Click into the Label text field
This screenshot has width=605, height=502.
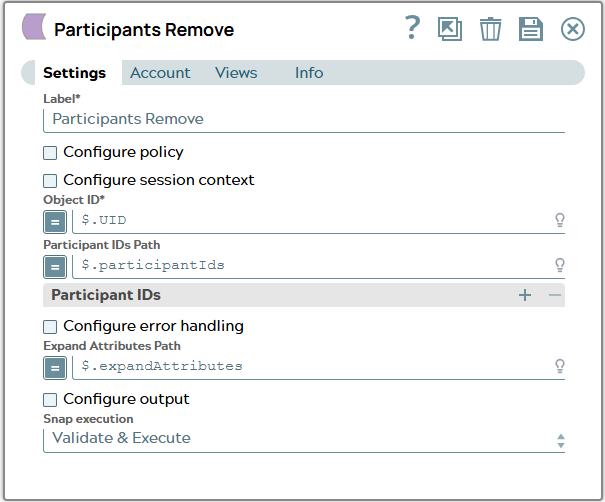304,120
